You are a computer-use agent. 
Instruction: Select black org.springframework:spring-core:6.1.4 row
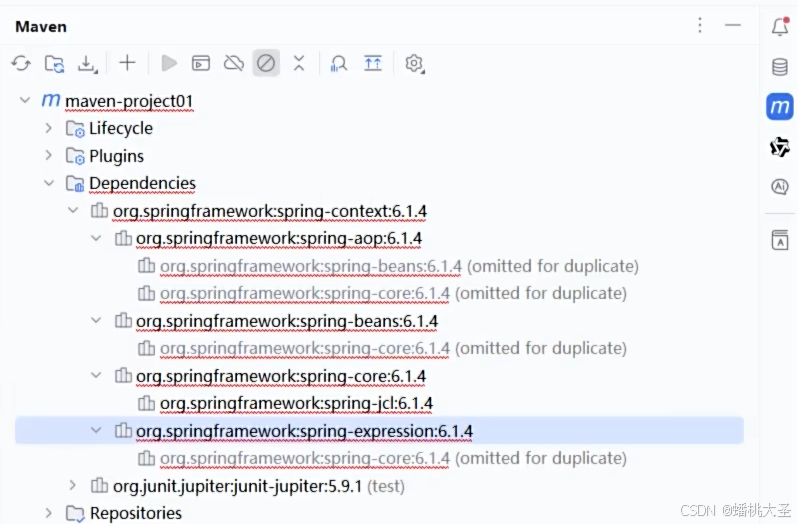[281, 376]
